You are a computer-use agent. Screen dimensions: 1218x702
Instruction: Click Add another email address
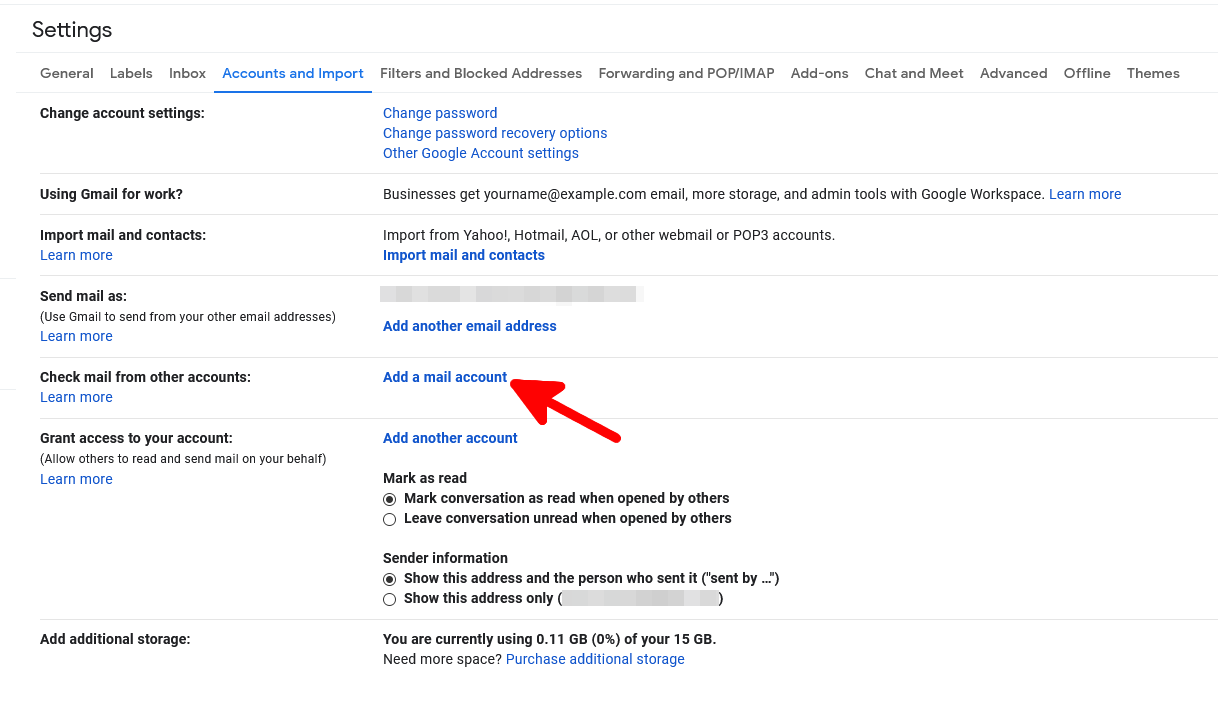(469, 326)
